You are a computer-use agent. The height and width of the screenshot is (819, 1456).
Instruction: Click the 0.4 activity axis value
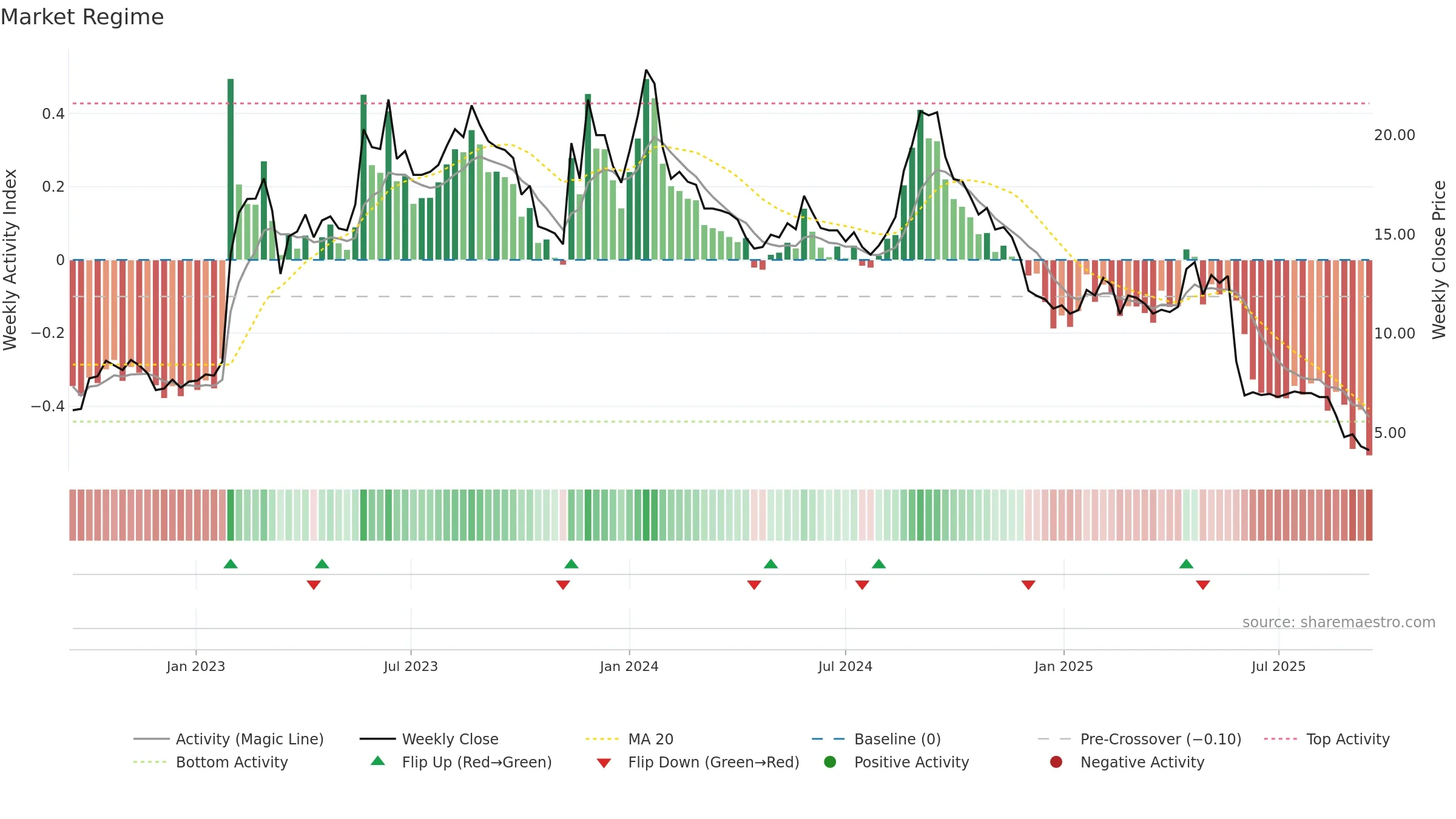pyautogui.click(x=53, y=113)
